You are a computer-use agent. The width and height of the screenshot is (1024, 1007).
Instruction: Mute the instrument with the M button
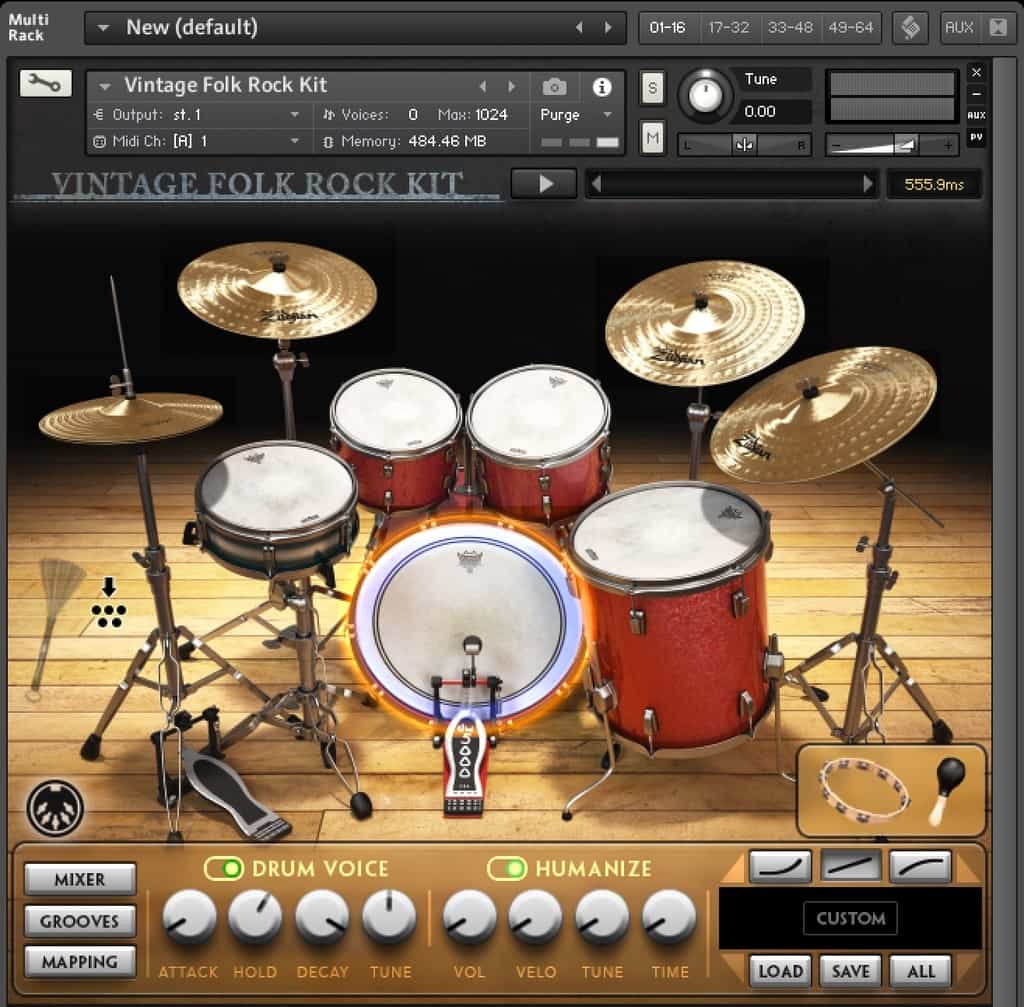(x=653, y=137)
